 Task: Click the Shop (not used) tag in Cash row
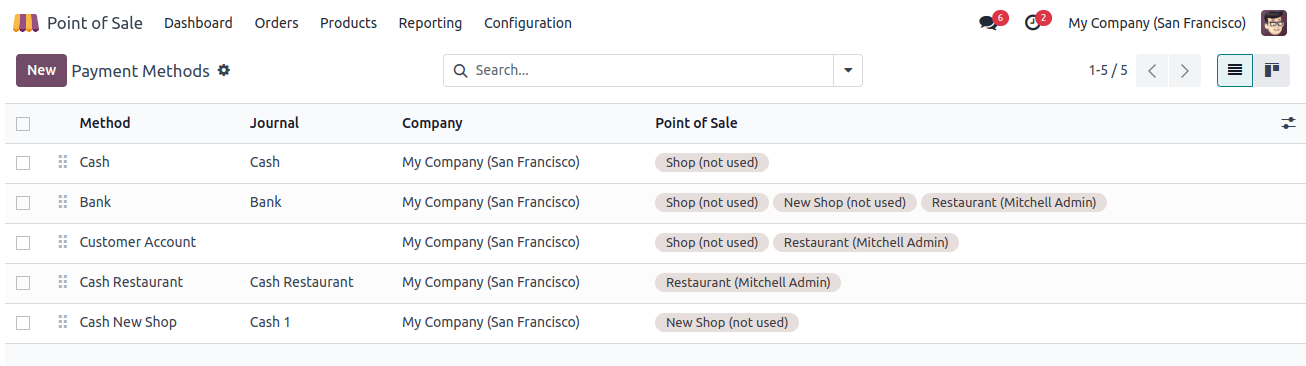712,162
